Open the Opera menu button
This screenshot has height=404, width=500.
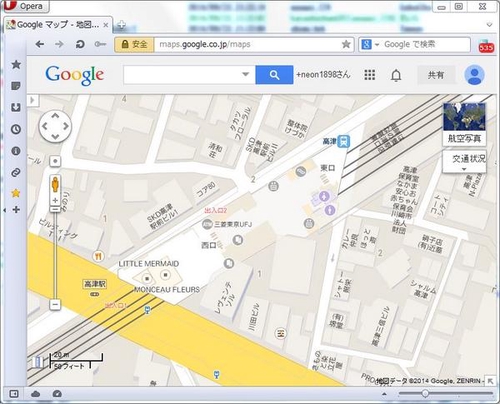tap(26, 6)
